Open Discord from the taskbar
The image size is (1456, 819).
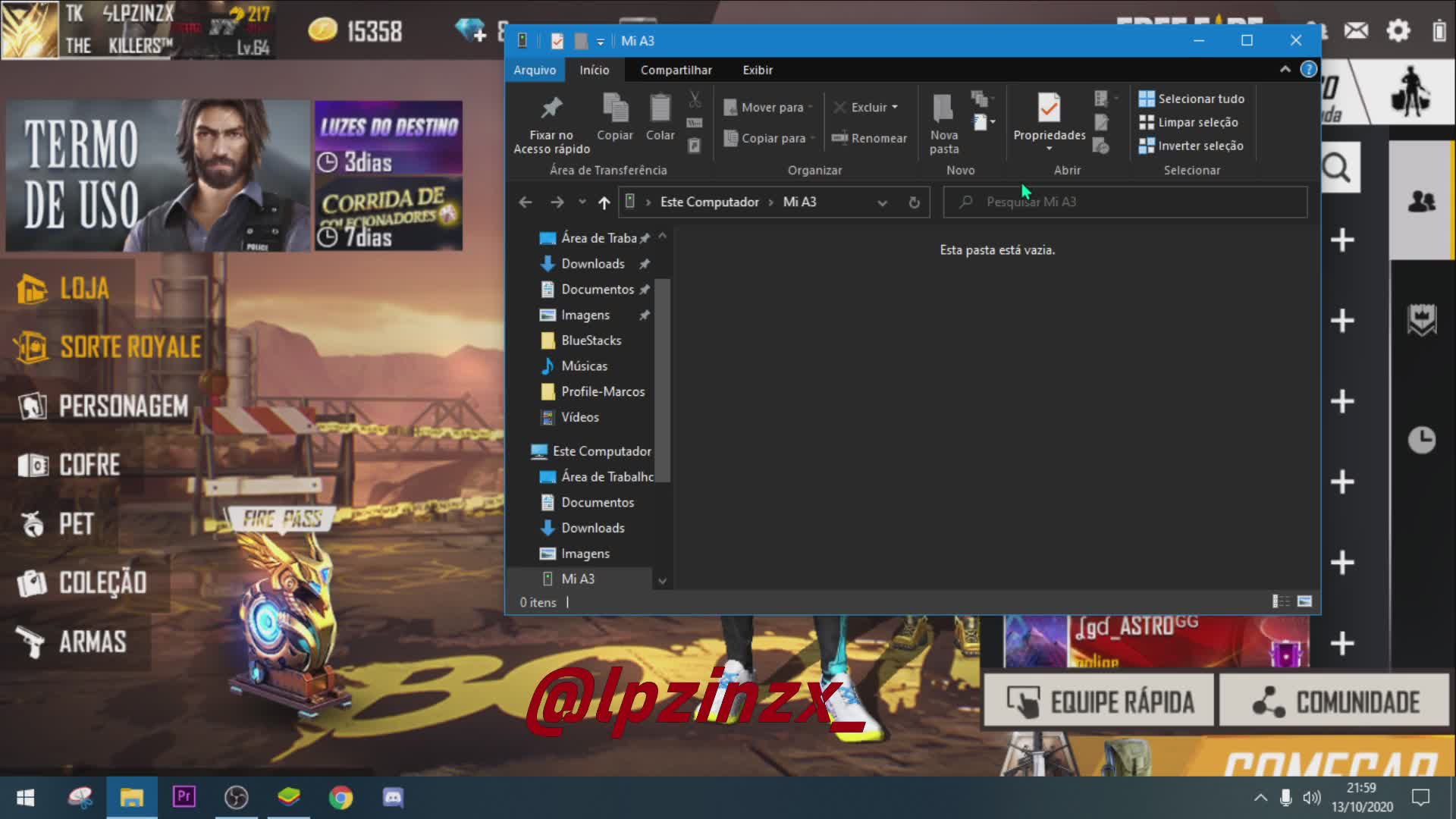[393, 797]
